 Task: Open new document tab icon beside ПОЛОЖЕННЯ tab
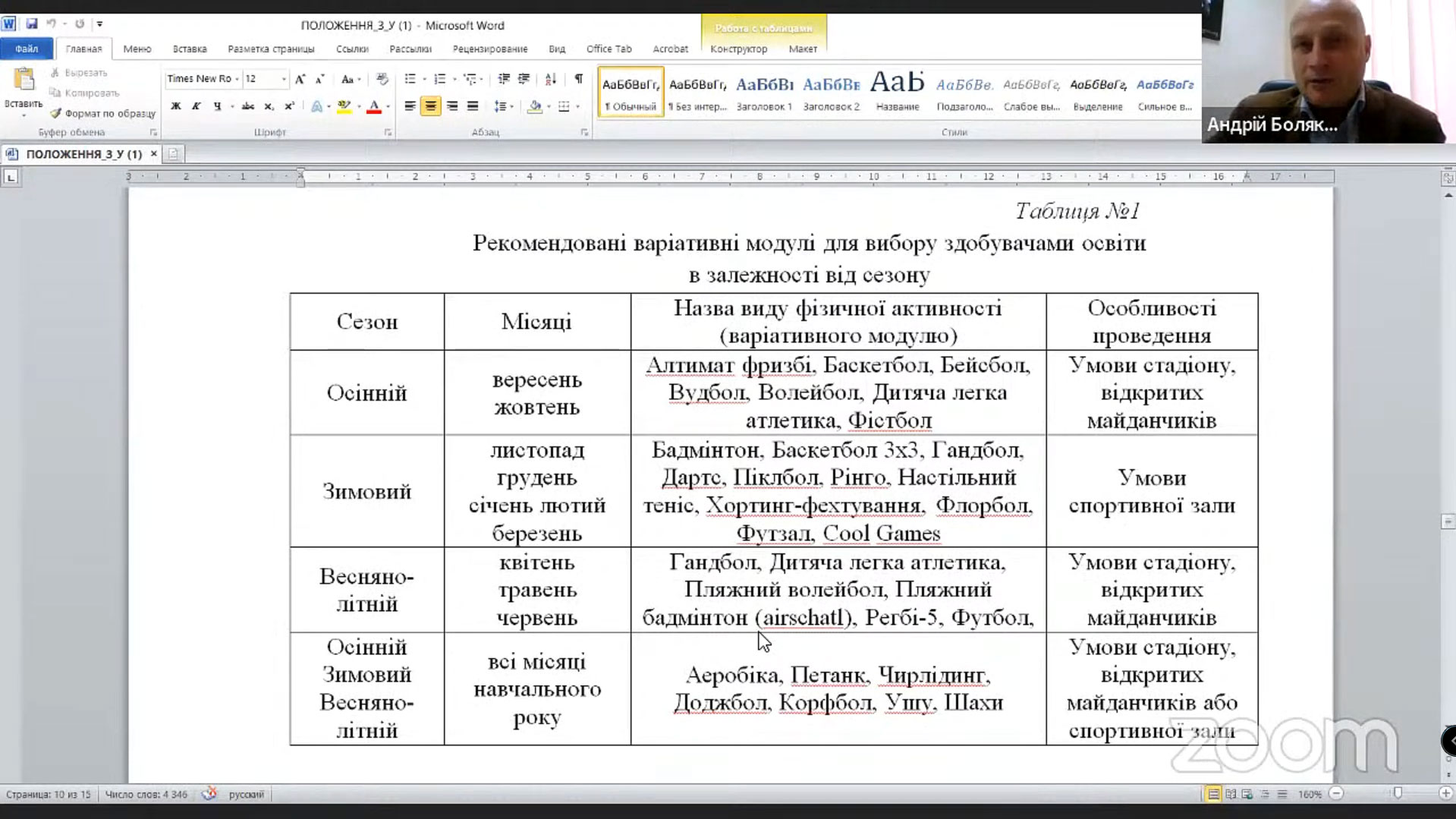click(x=173, y=154)
